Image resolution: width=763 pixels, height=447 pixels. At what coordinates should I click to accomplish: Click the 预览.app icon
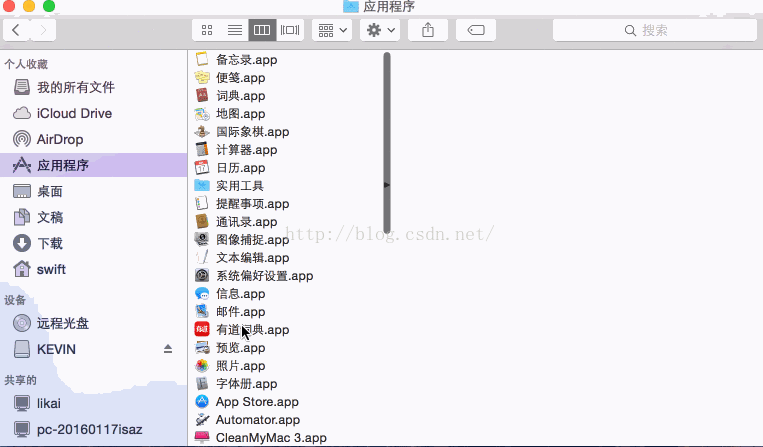pos(202,347)
